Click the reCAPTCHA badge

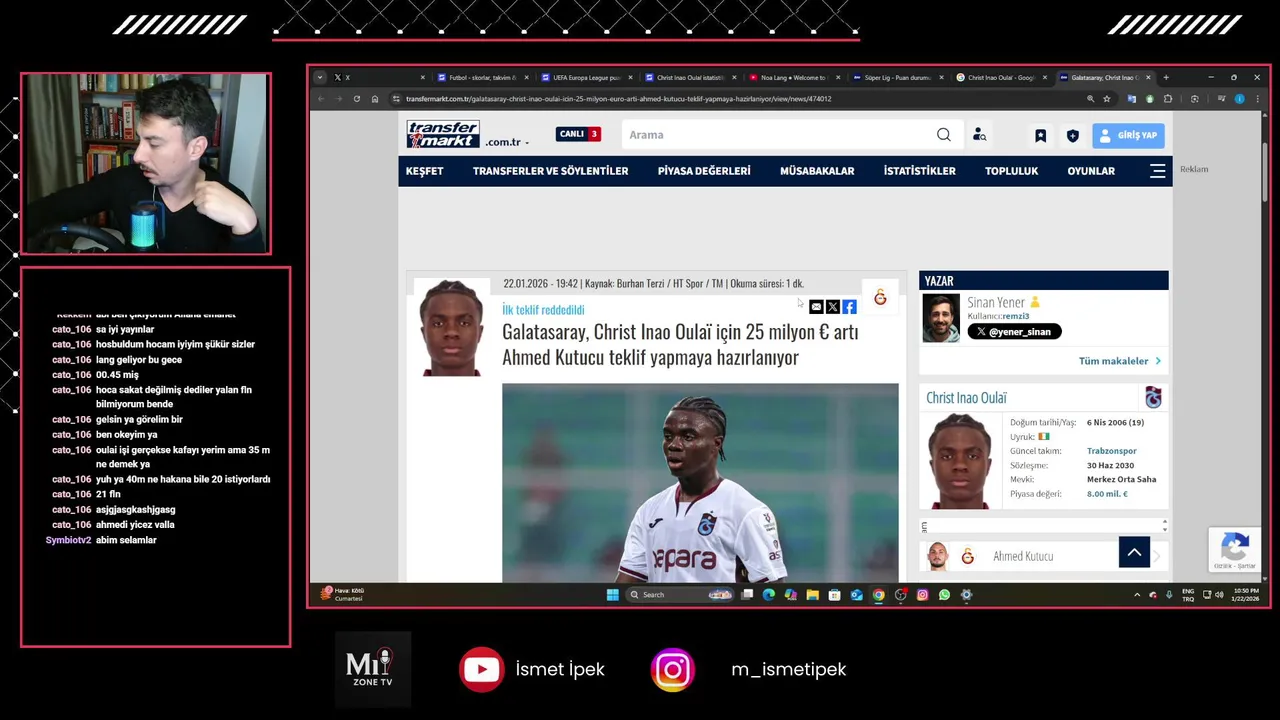[1235, 550]
